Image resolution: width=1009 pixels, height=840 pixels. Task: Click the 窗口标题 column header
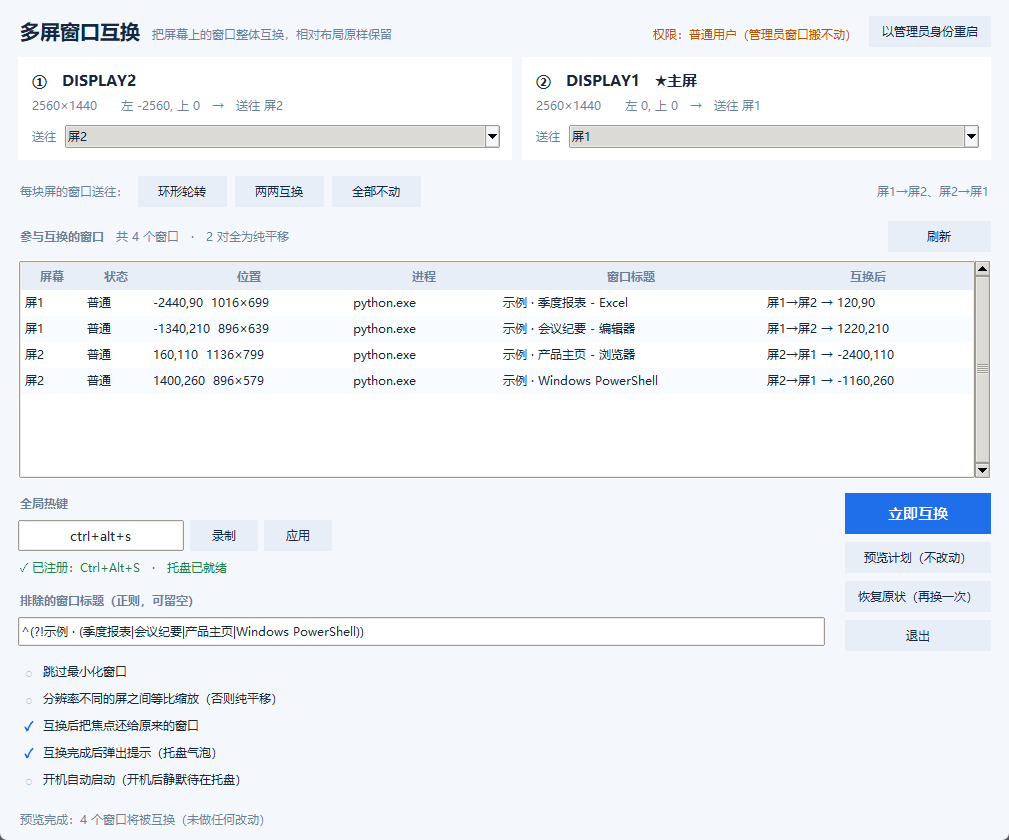[631, 277]
